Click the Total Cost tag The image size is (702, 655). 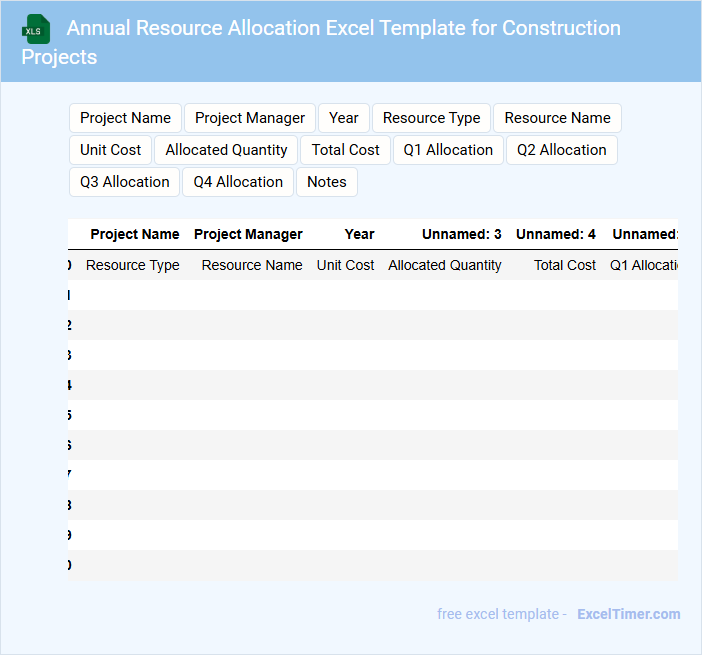pyautogui.click(x=345, y=150)
